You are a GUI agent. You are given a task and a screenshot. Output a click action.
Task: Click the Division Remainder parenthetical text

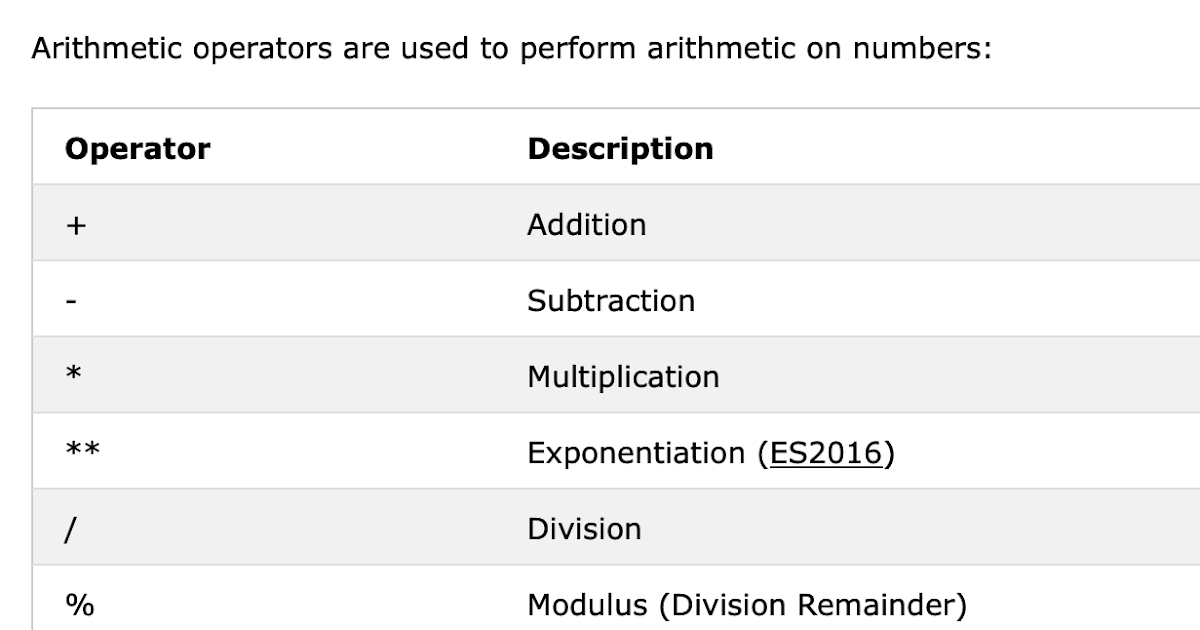(x=813, y=606)
